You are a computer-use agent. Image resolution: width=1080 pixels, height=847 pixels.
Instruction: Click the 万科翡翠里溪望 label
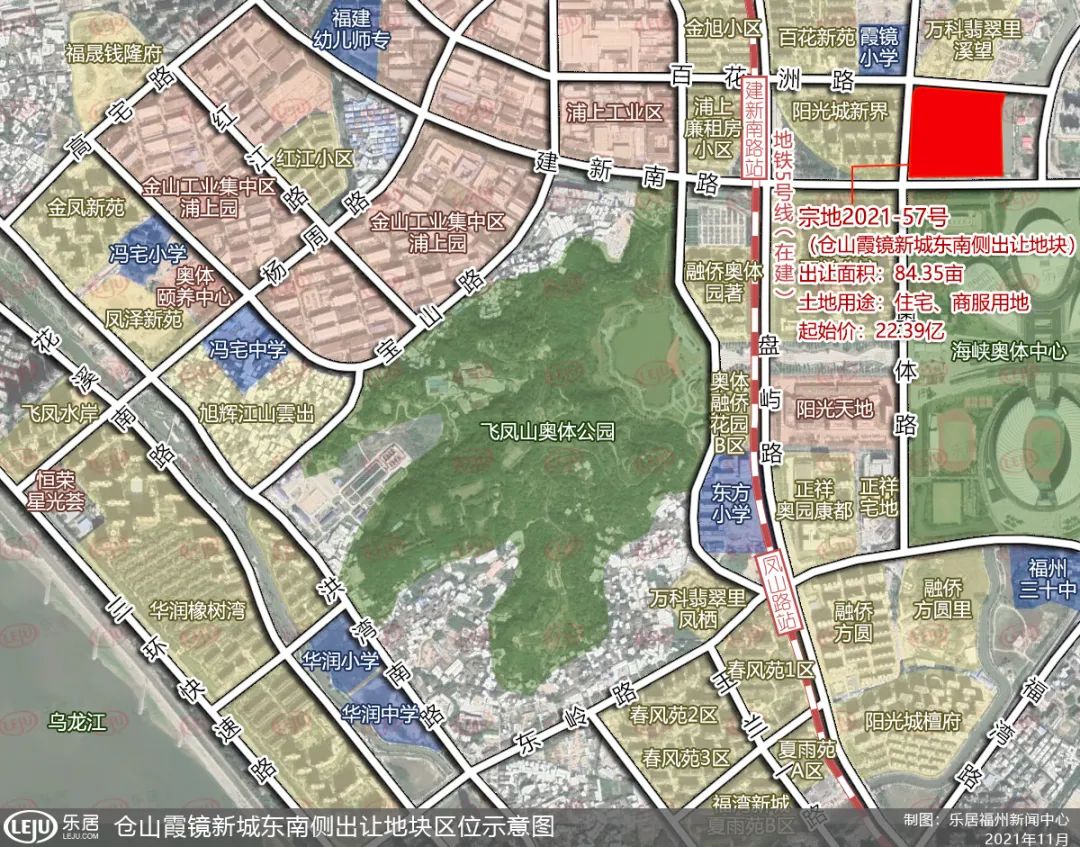tap(973, 39)
